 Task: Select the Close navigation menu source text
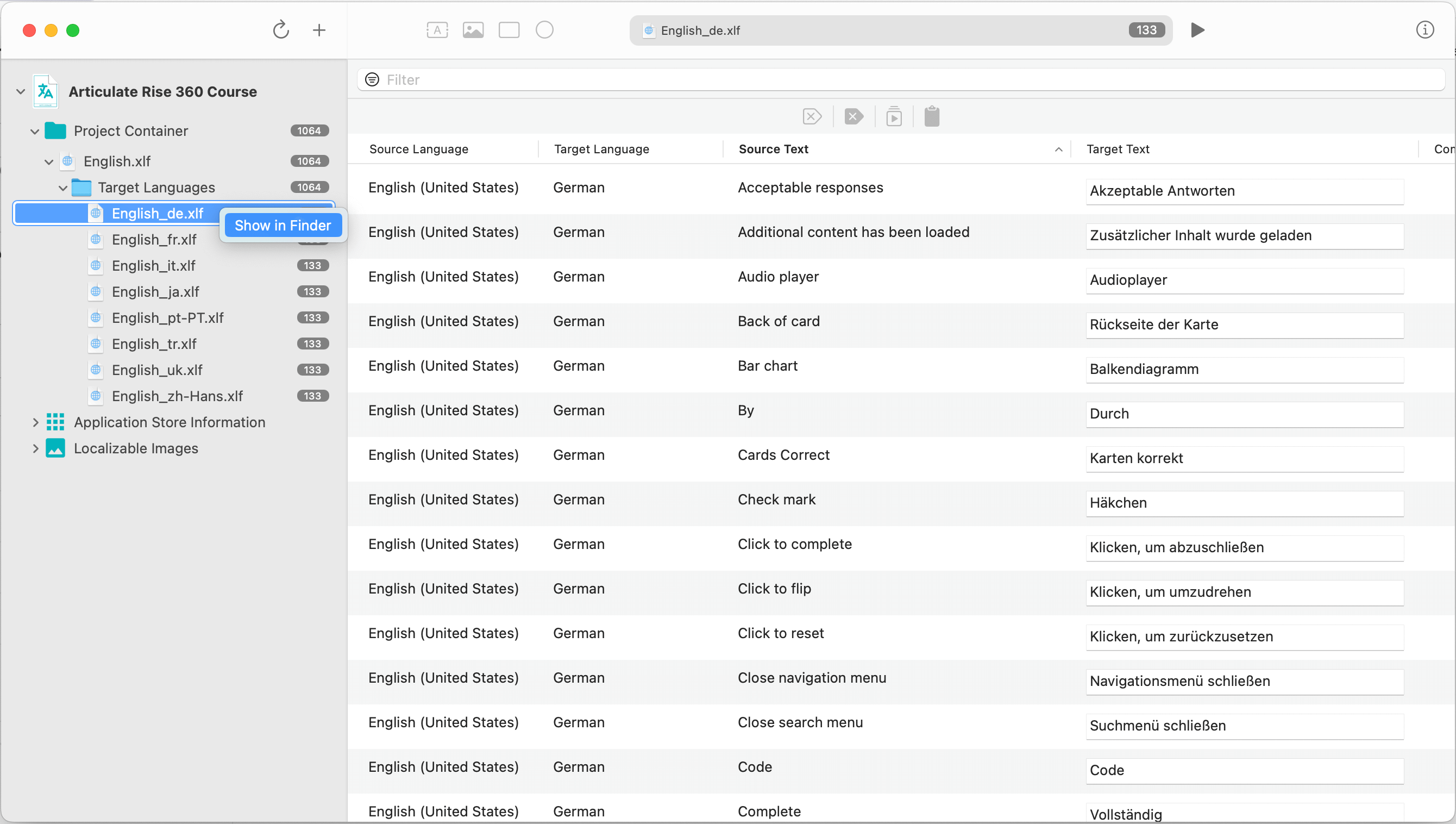(x=812, y=678)
